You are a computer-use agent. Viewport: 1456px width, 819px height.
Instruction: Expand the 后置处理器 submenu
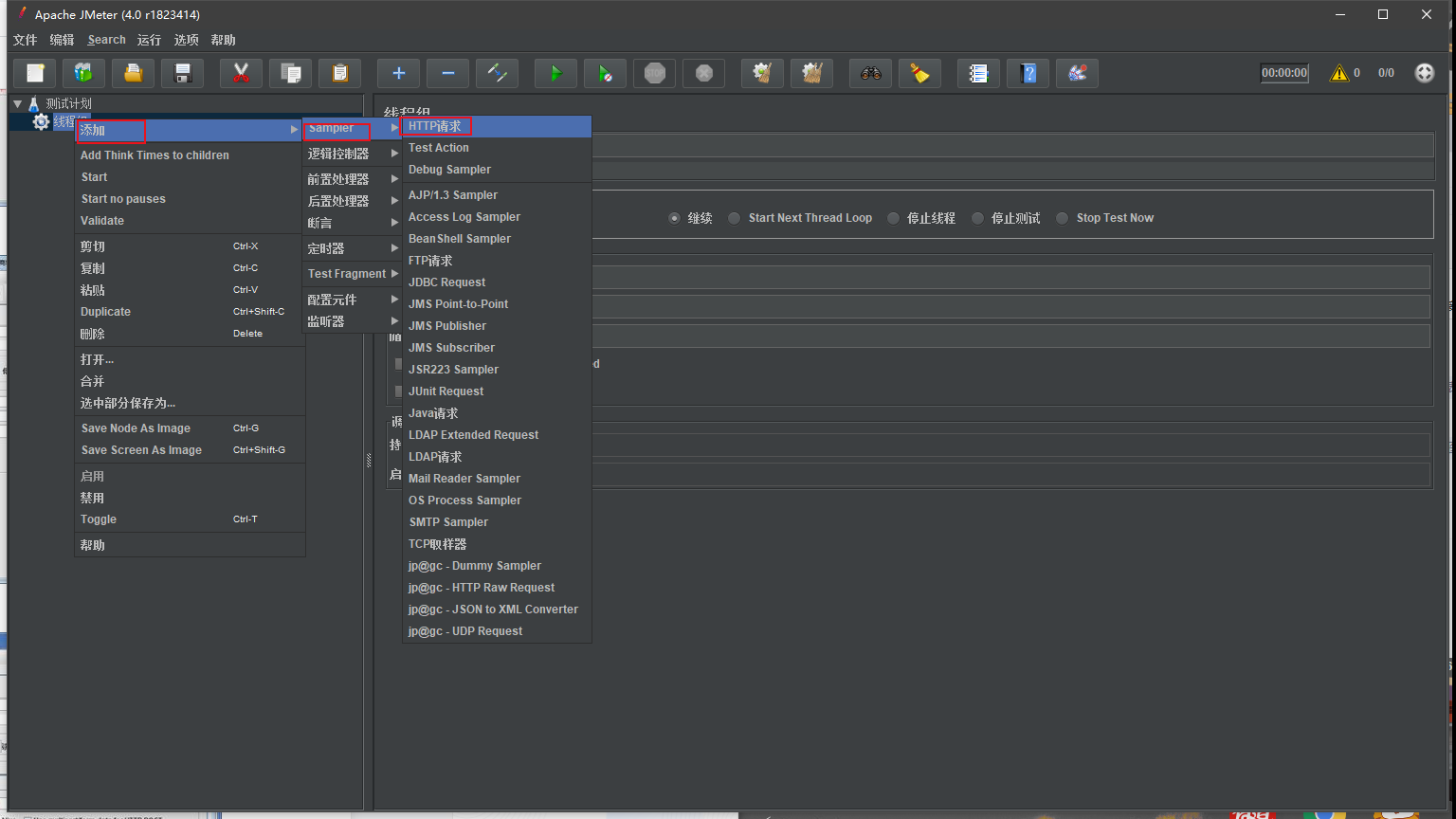tap(352, 201)
